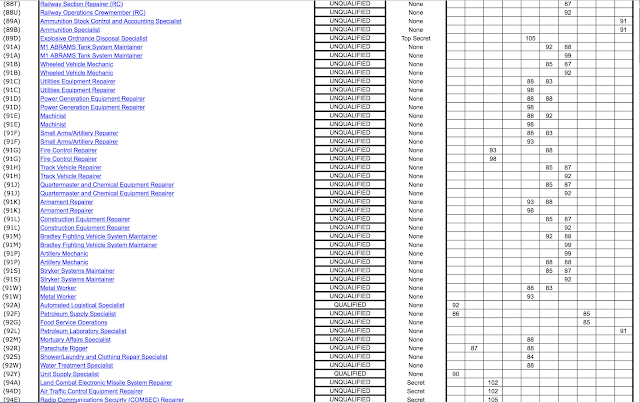Open Power Generation Equipment Repairer link with two 88s
Viewport: 640px width, 403px height.
click(x=93, y=98)
